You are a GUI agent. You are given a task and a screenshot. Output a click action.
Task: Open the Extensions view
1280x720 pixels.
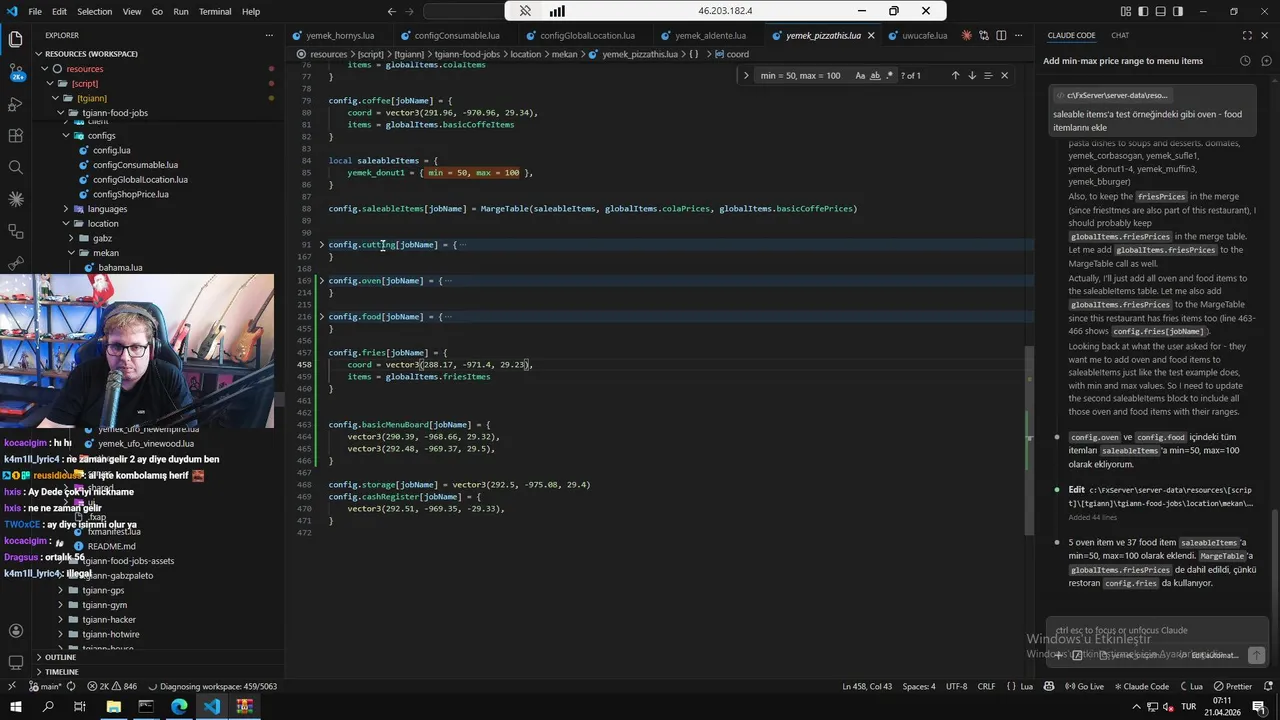[x=15, y=135]
